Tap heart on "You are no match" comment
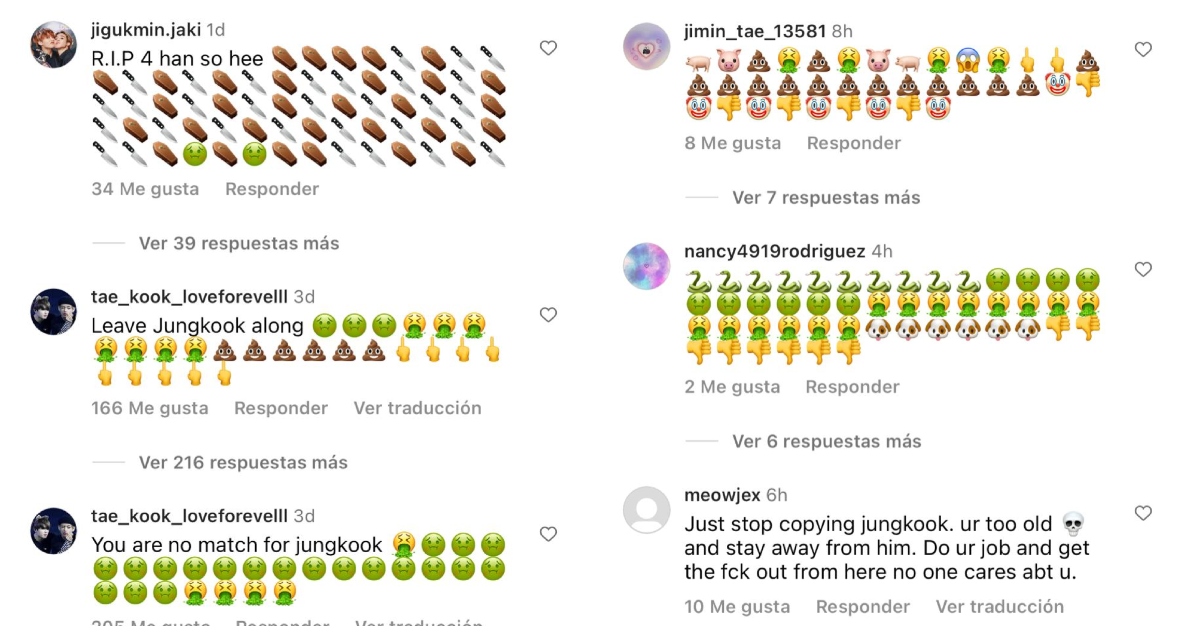 [548, 534]
